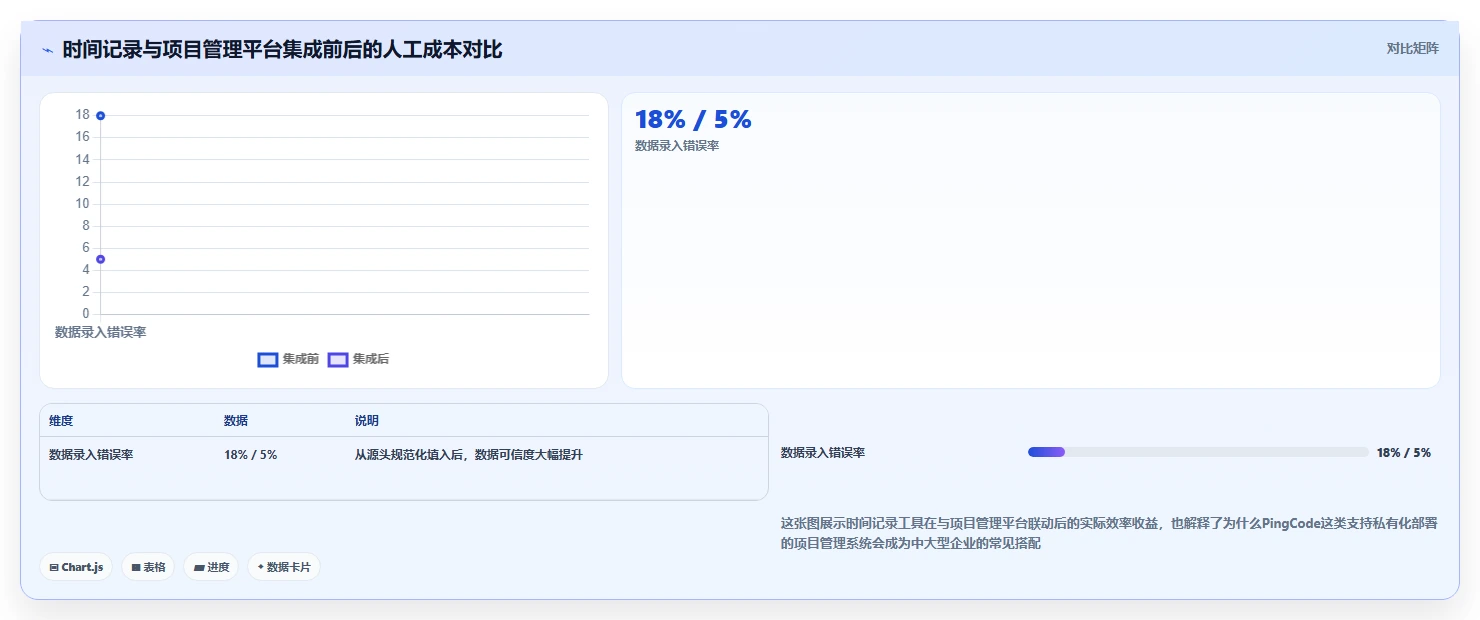
Task: Select the 数据卡片 tag
Action: pyautogui.click(x=284, y=567)
